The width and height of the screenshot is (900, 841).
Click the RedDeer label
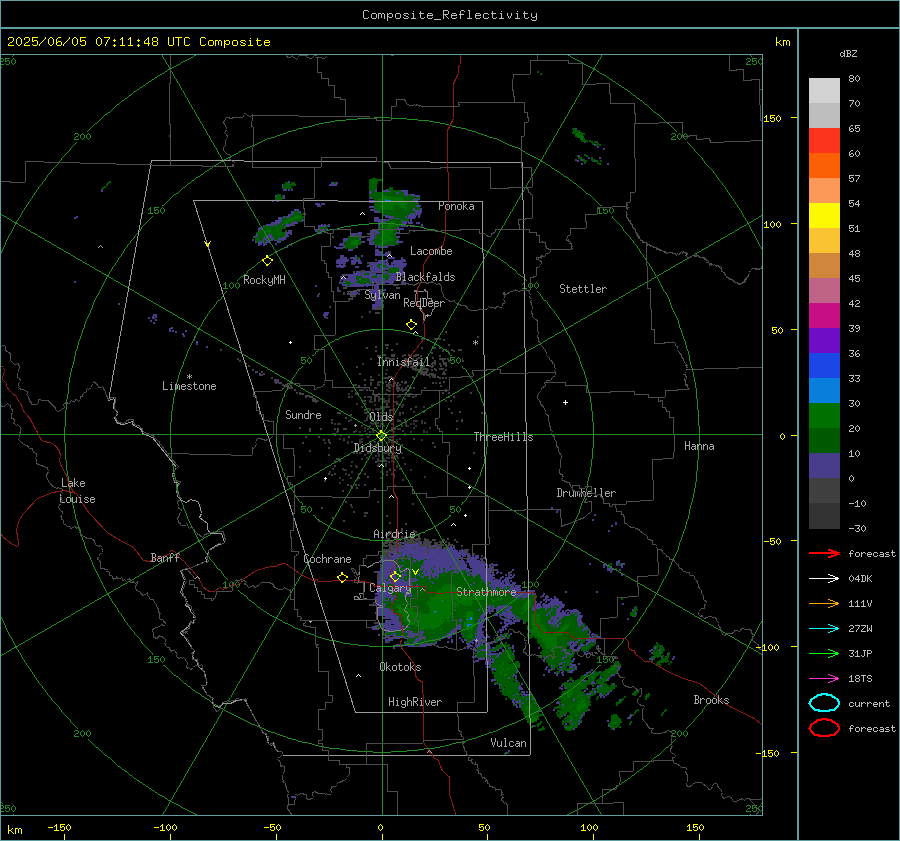coord(424,303)
